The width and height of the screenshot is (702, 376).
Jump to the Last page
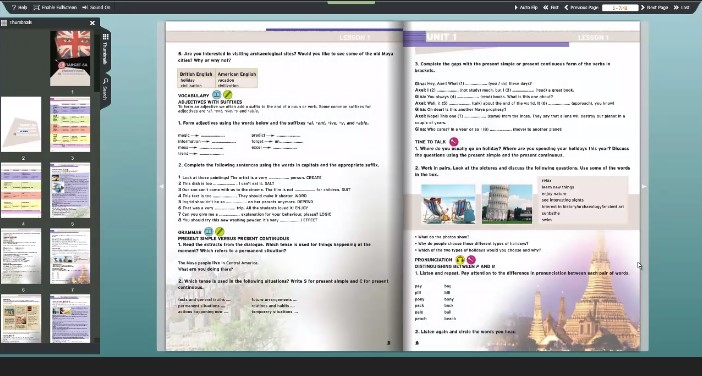click(681, 8)
